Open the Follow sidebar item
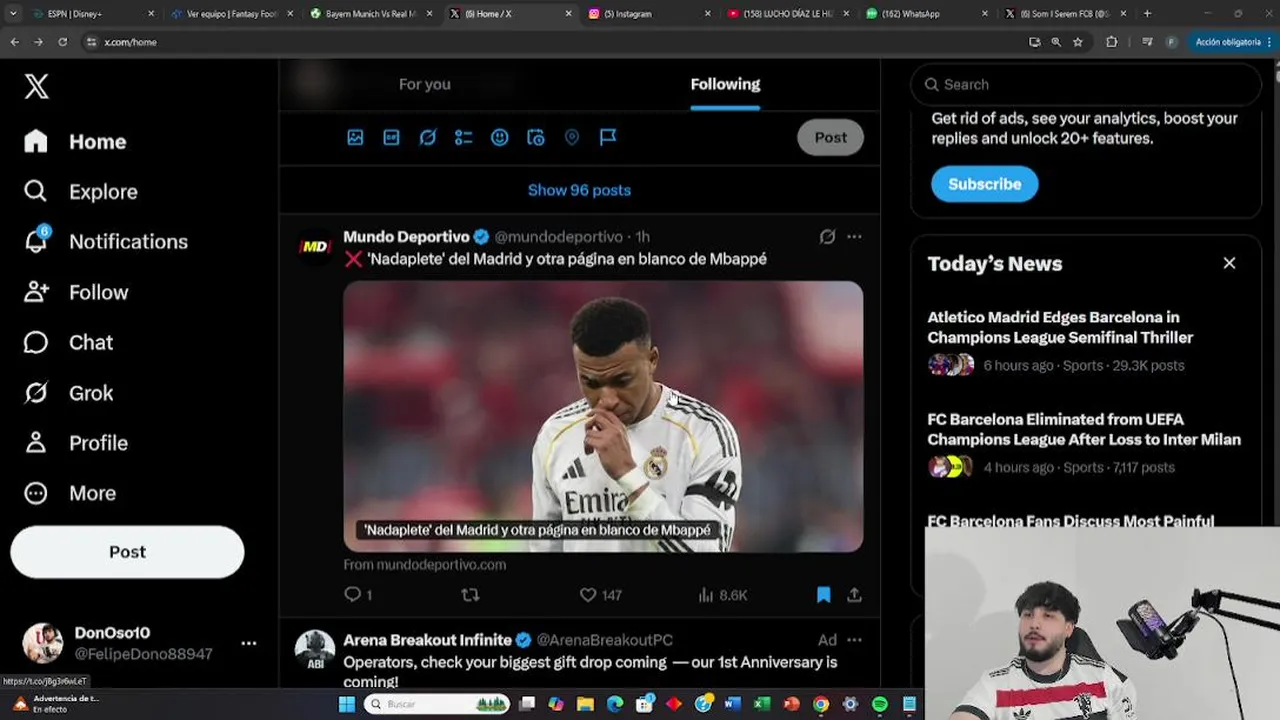 tap(76, 292)
